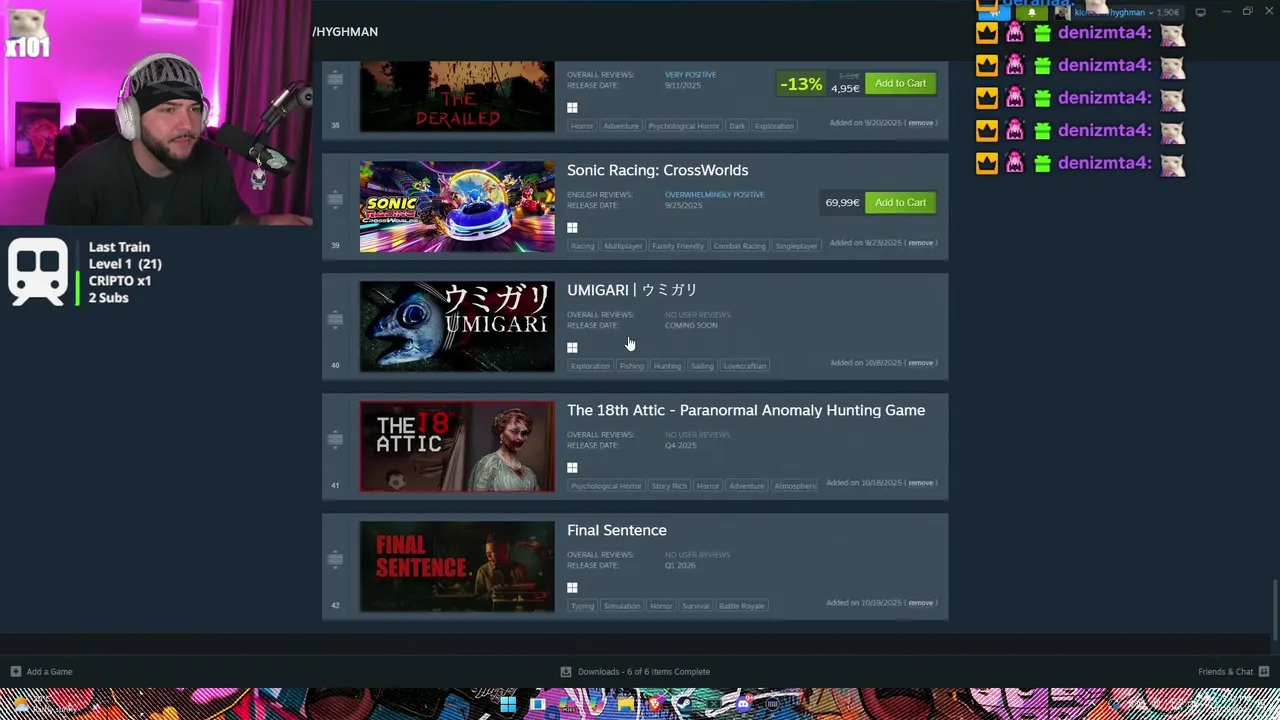
Task: Switch to Steam from the taskbar
Action: coord(684,704)
